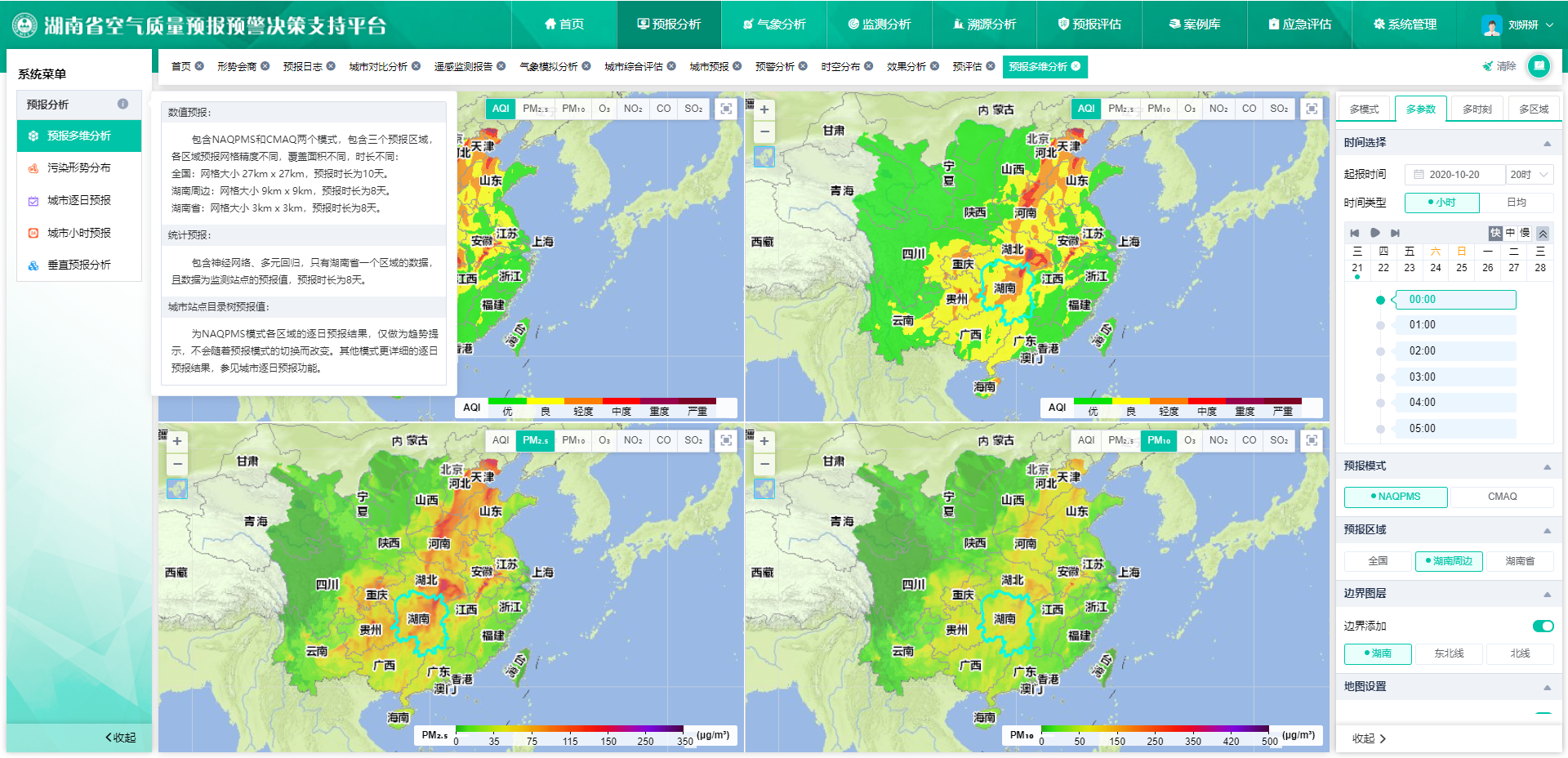Click the play button in the time player
The height and width of the screenshot is (758, 1568).
(x=1374, y=233)
